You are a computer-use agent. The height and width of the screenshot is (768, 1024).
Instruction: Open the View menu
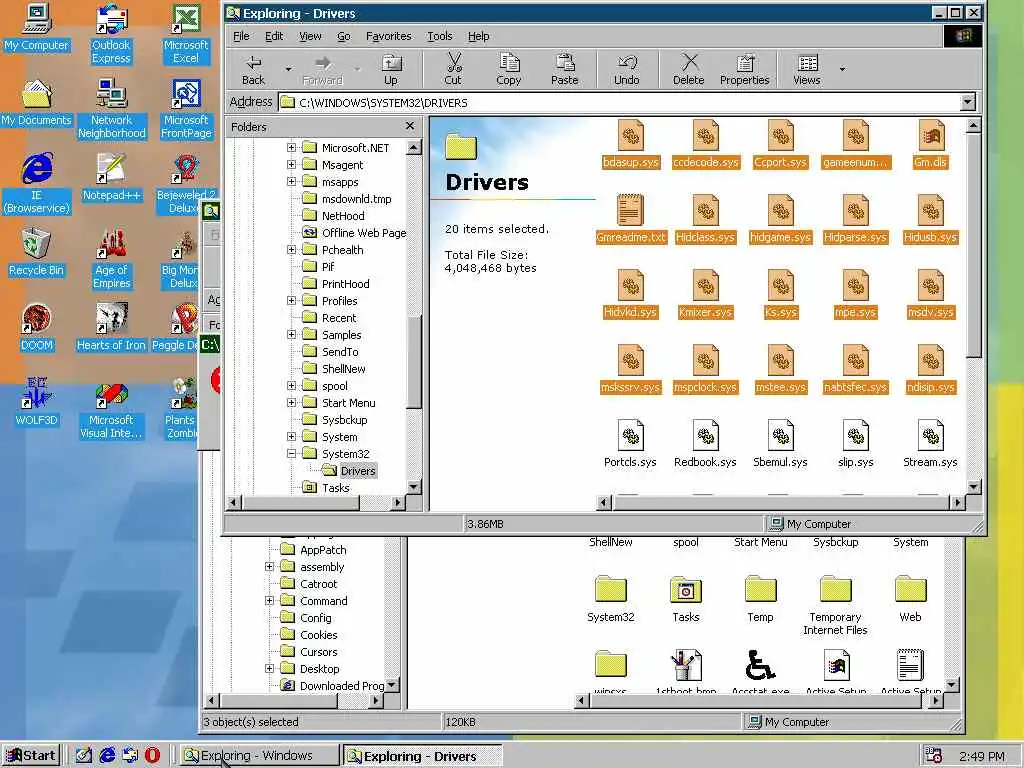point(310,36)
